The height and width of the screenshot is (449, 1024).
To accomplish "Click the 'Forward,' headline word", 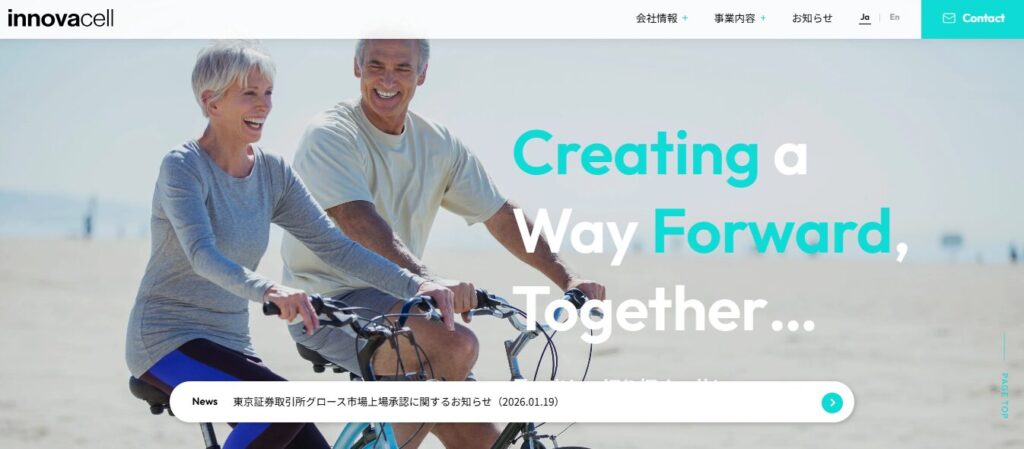I will click(x=780, y=233).
